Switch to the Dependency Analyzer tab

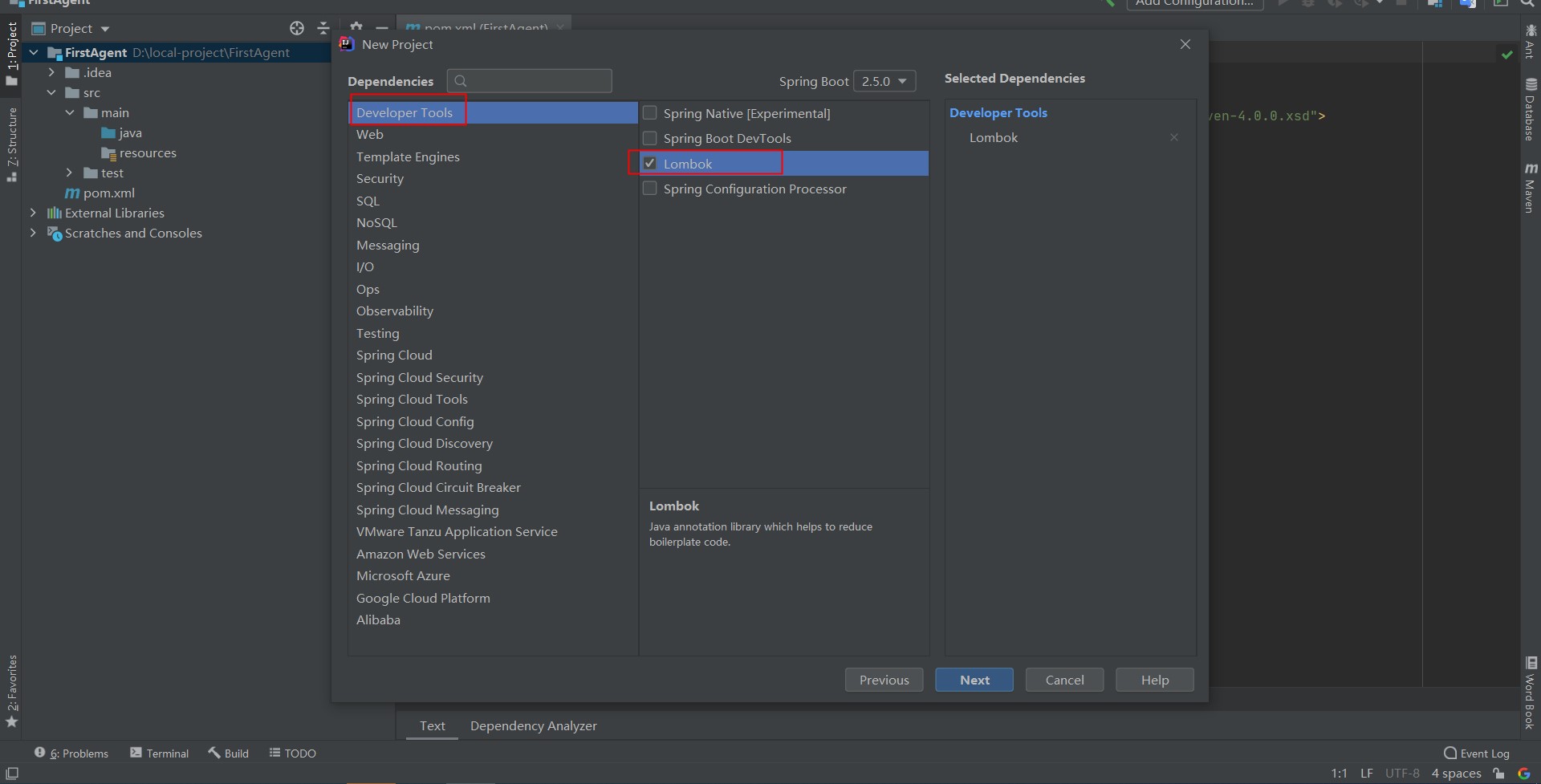pos(534,725)
